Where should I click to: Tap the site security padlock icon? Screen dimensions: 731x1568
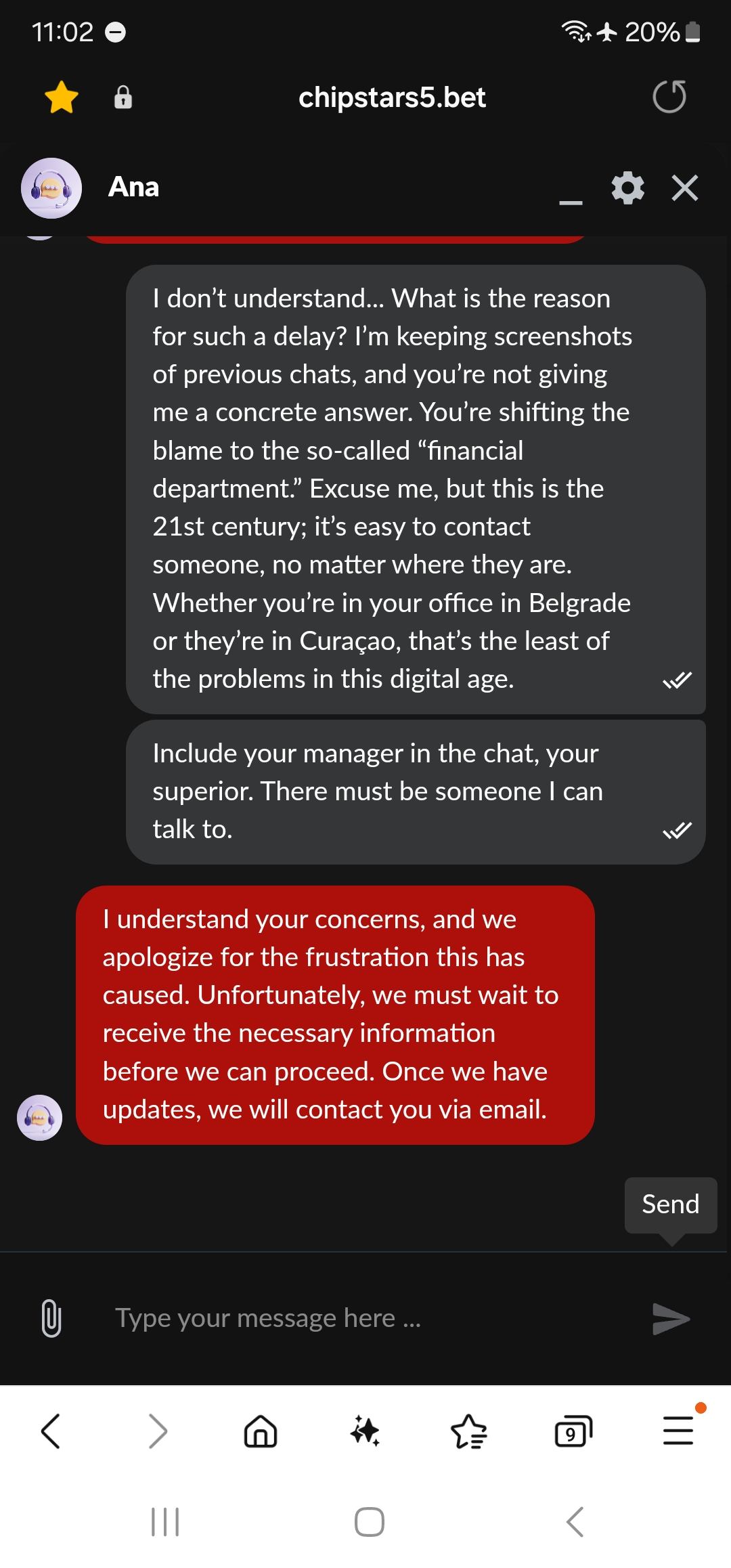[123, 97]
